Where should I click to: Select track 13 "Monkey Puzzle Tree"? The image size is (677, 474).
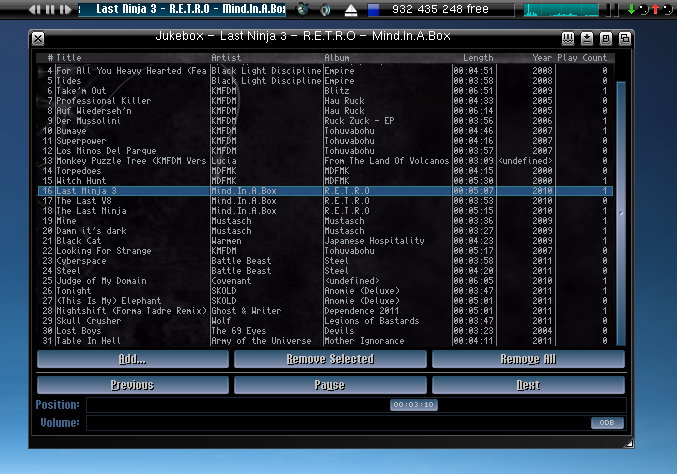325,161
